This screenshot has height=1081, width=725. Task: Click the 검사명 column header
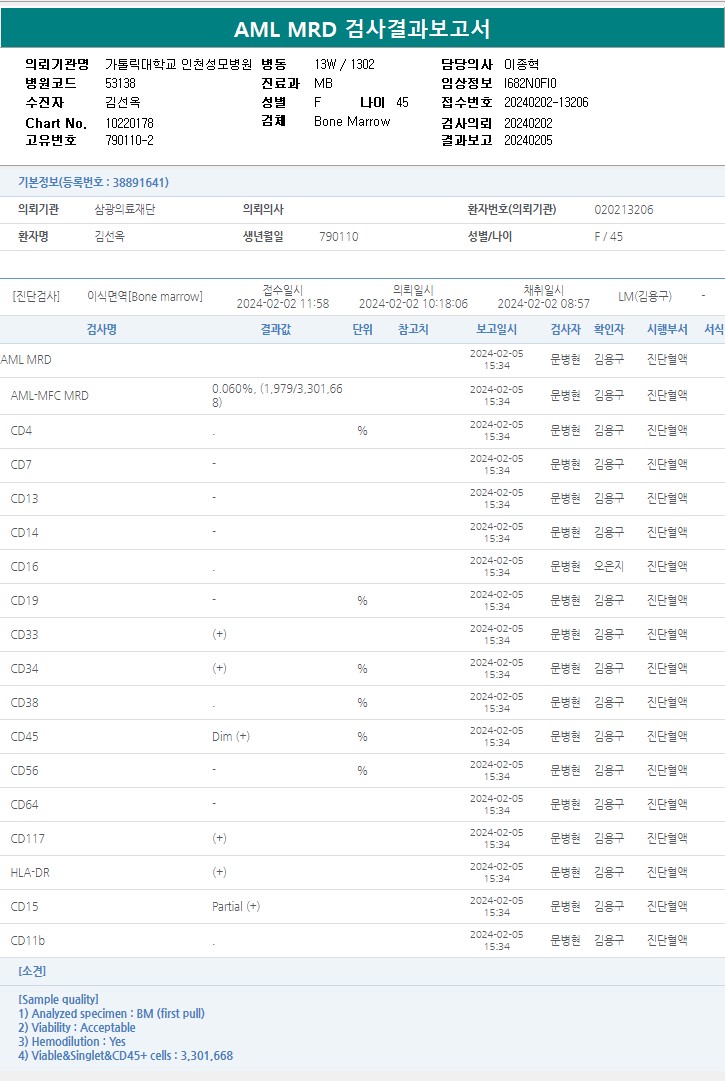(101, 329)
